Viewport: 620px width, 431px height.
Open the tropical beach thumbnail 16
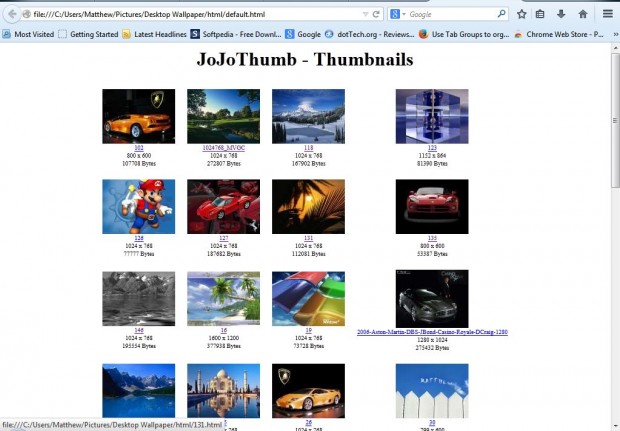coord(223,299)
